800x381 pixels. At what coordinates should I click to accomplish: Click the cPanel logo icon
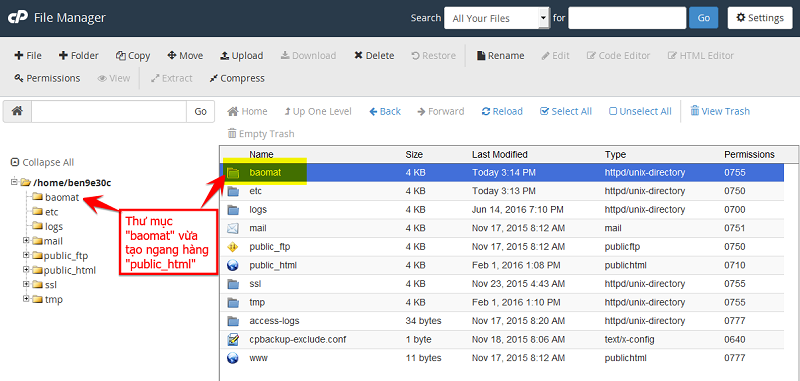[17, 18]
